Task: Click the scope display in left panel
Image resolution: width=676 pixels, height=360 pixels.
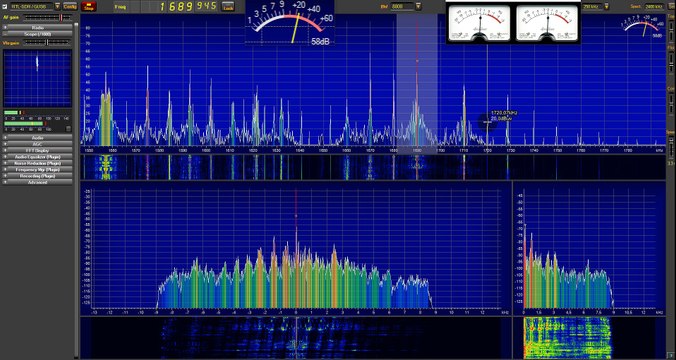Action: (x=38, y=78)
